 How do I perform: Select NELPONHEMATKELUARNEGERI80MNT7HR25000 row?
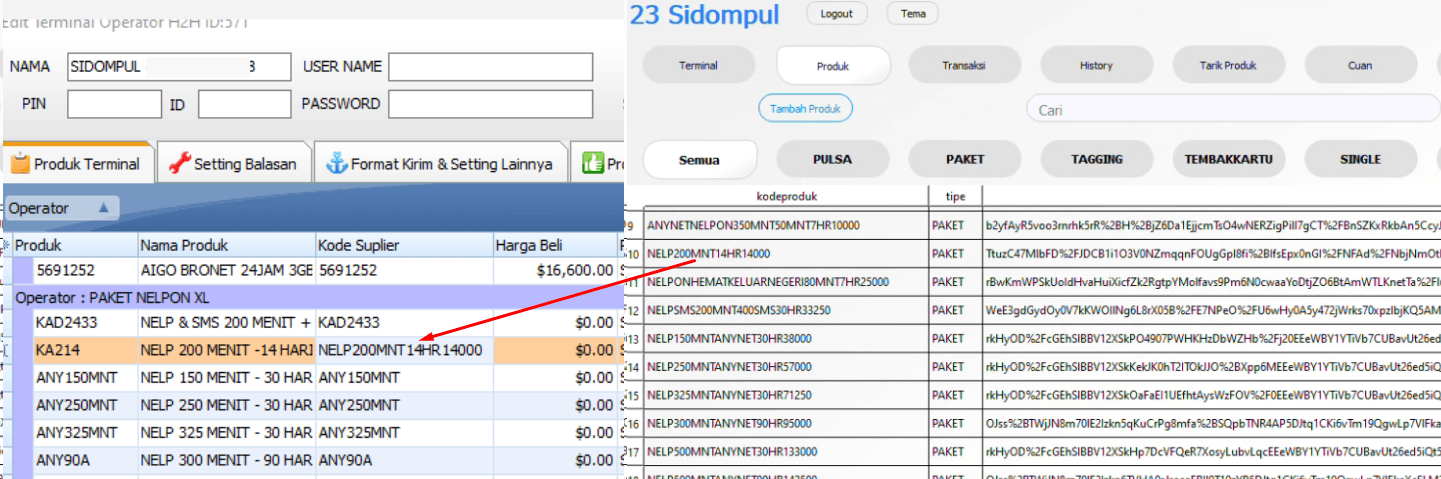click(x=1032, y=282)
